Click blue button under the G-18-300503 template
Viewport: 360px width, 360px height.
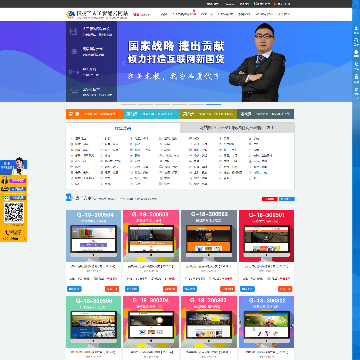(132, 289)
